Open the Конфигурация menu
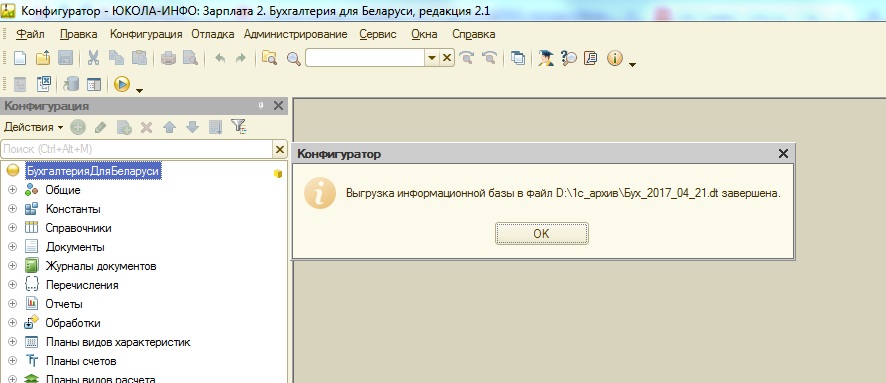This screenshot has width=886, height=383. pyautogui.click(x=146, y=34)
